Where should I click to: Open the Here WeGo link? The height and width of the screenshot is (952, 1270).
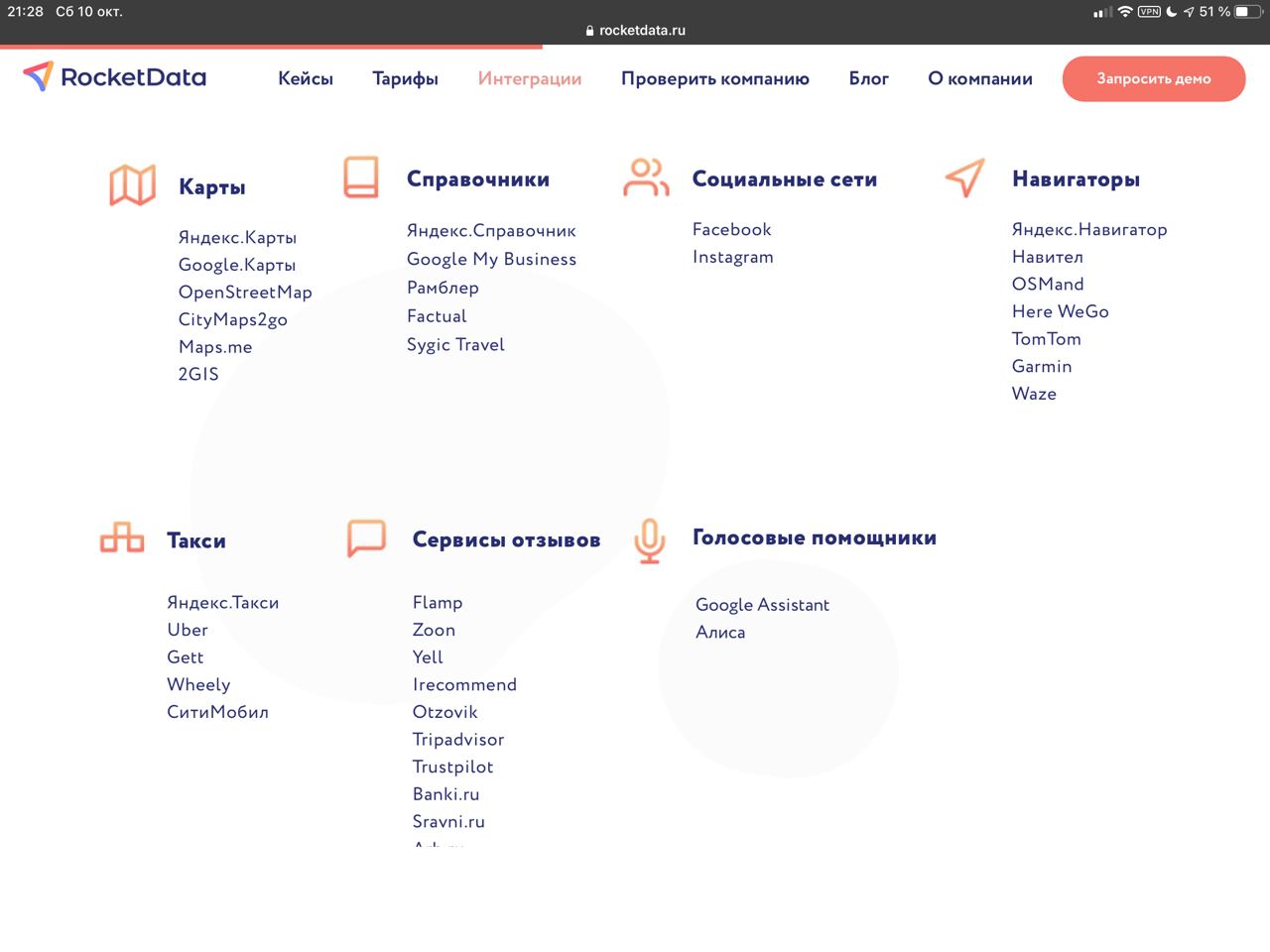coord(1061,311)
